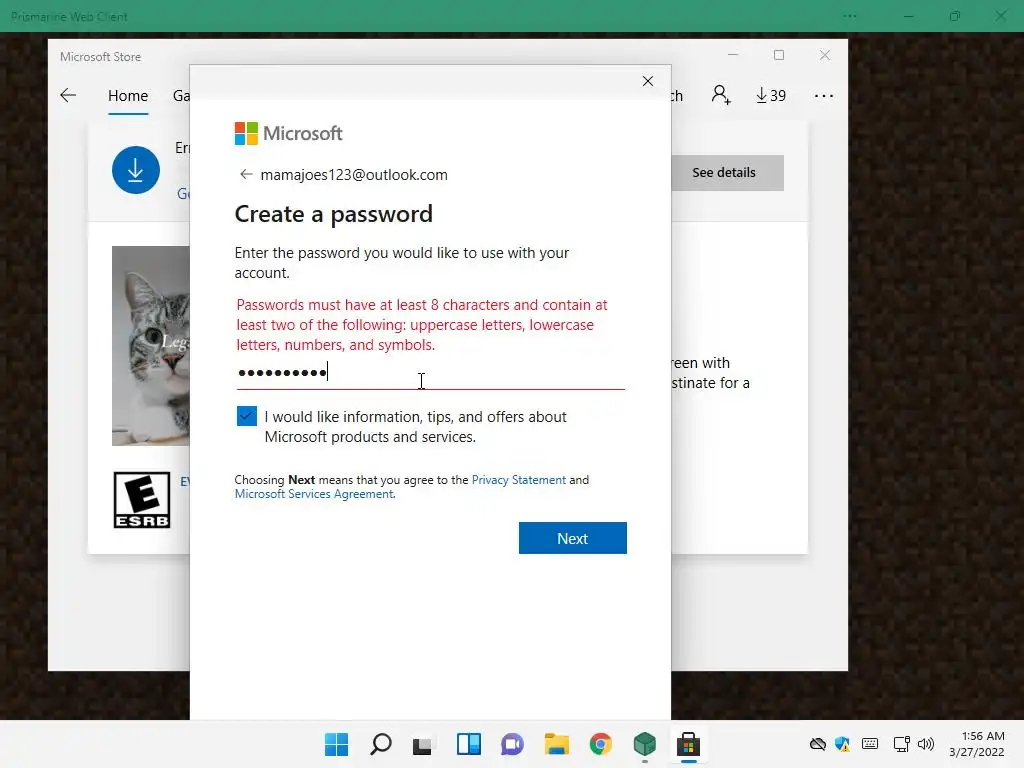Close the Create a password dialog
Screen dimensions: 1024x768
click(647, 81)
